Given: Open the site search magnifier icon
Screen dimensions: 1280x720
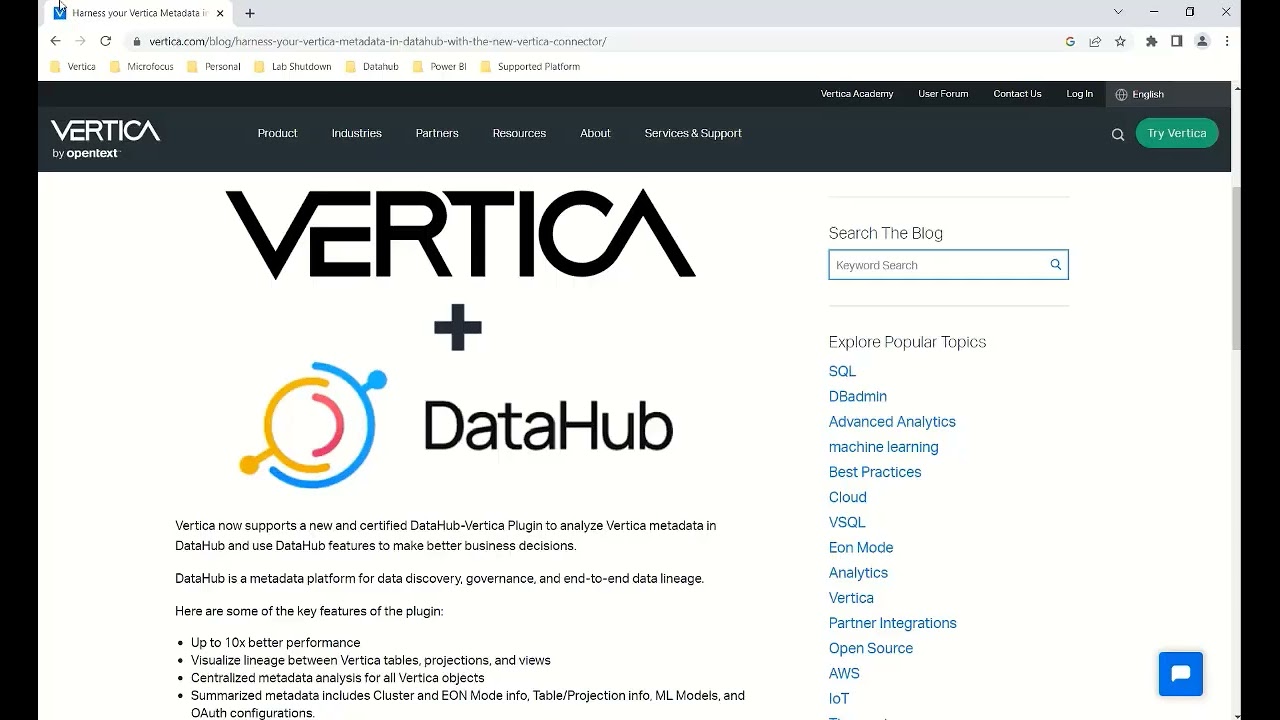Looking at the screenshot, I should click(1118, 134).
